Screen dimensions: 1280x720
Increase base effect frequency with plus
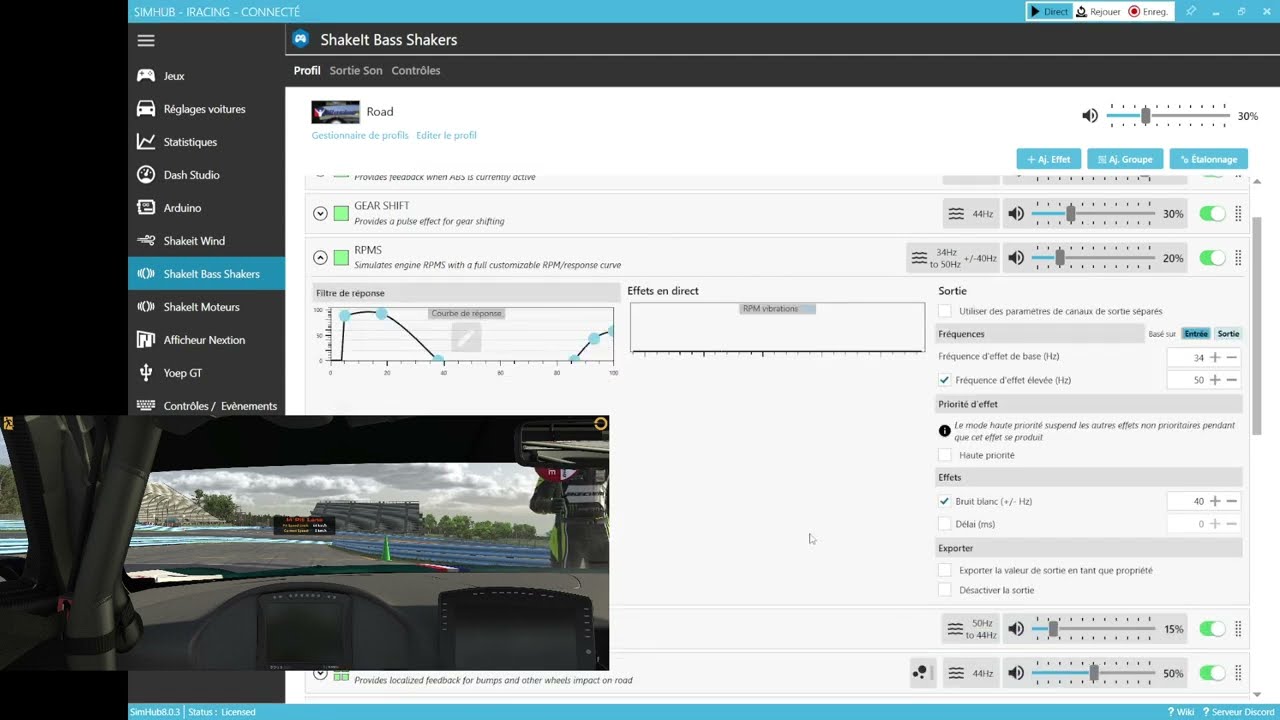(1215, 357)
